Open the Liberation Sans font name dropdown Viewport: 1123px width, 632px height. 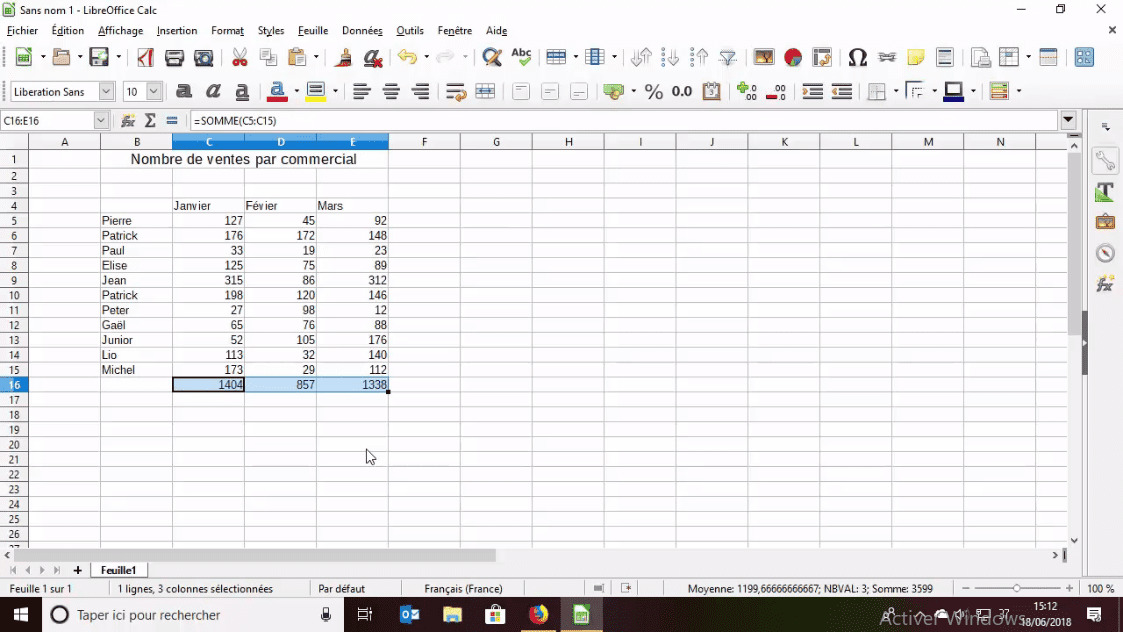[x=108, y=91]
